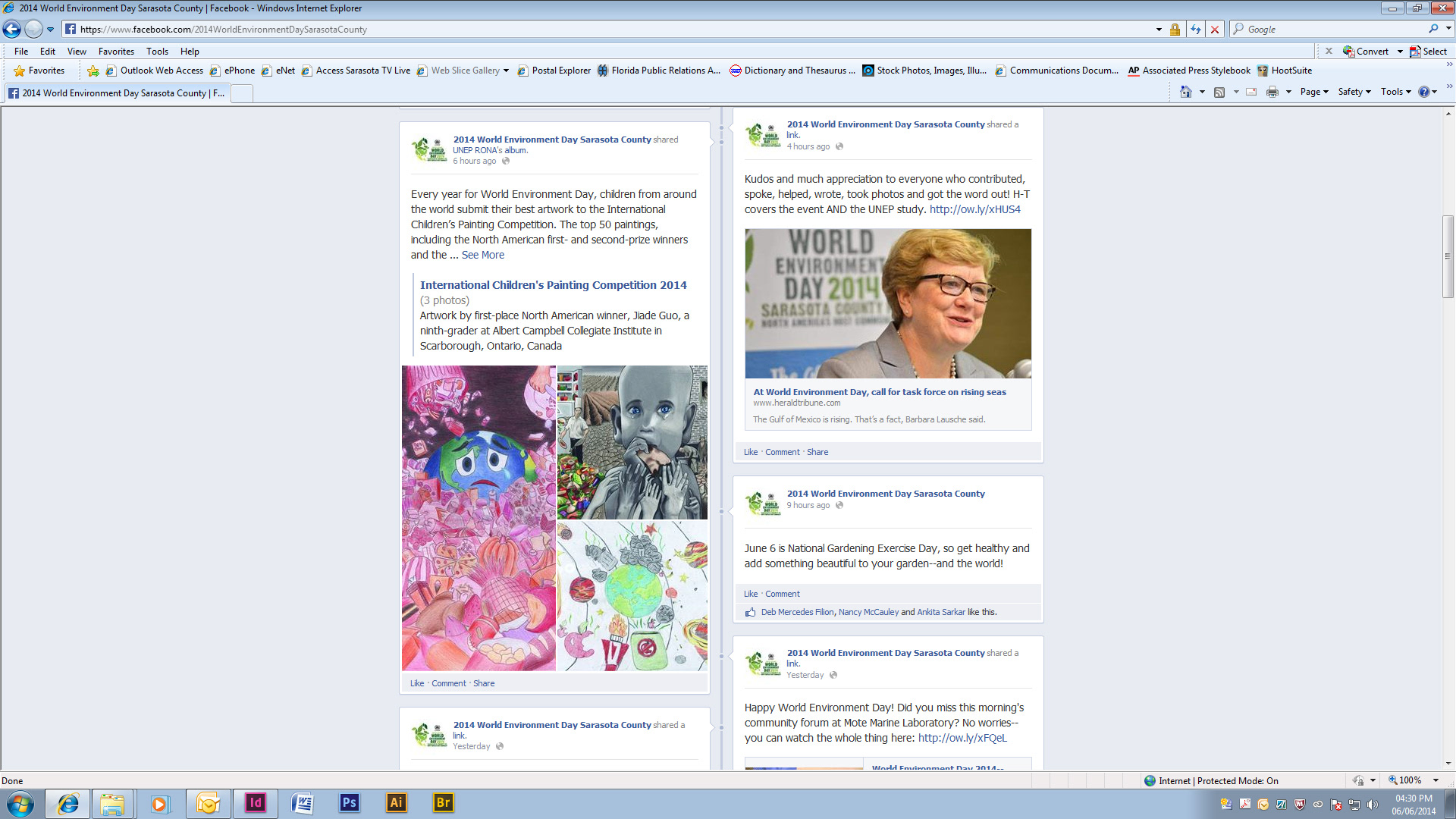This screenshot has height=819, width=1456.
Task: Open the Convert dropdown arrow
Action: click(x=1400, y=52)
